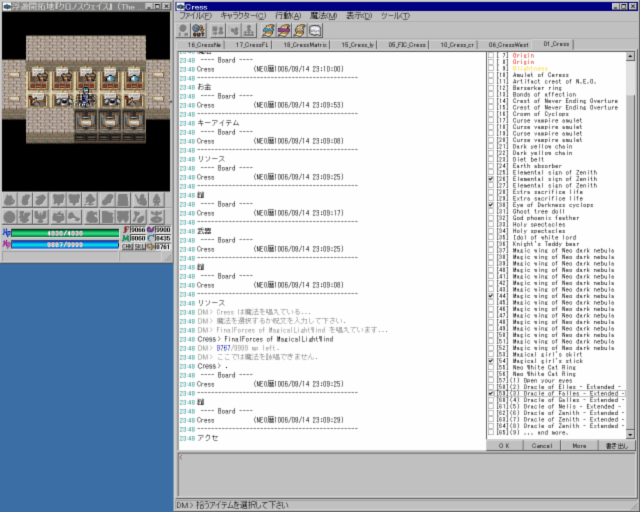This screenshot has width=640, height=512.
Task: Click the grey circle IN login toolbar icon
Action: tap(184, 30)
